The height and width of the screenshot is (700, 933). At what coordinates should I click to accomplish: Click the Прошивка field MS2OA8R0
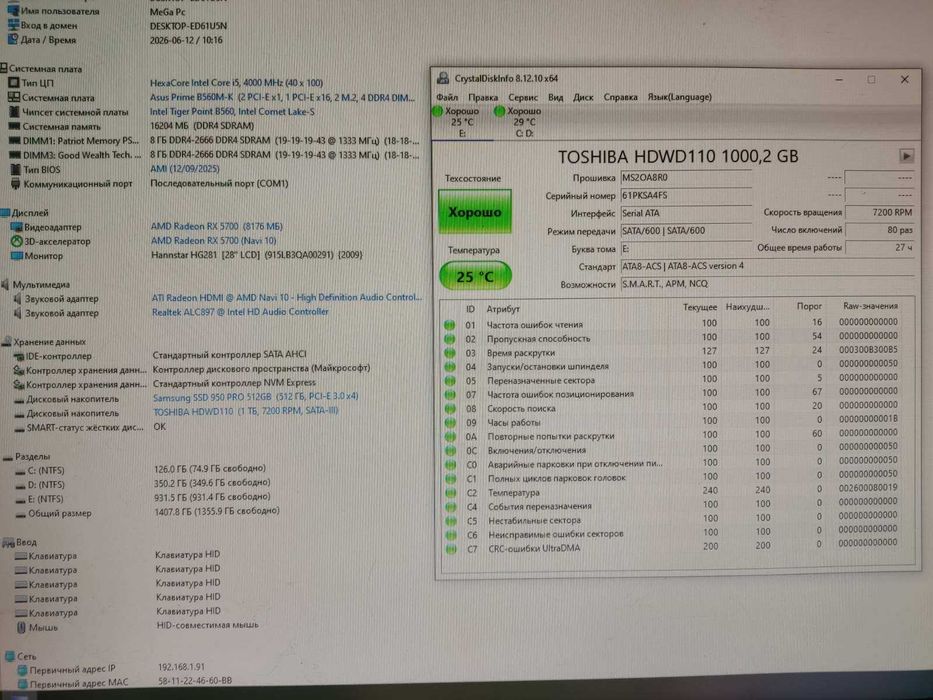(x=685, y=177)
